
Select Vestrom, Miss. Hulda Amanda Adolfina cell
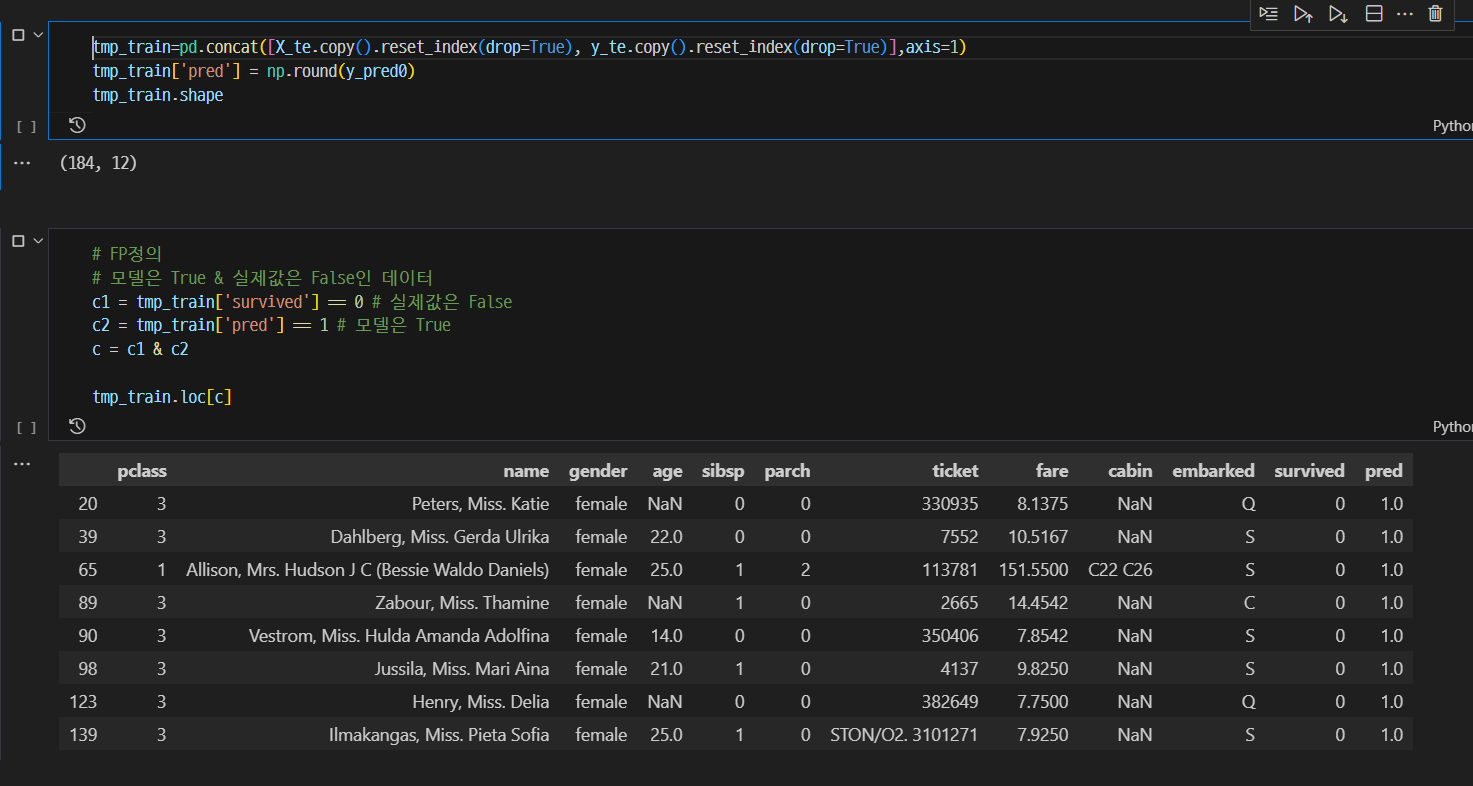(399, 636)
